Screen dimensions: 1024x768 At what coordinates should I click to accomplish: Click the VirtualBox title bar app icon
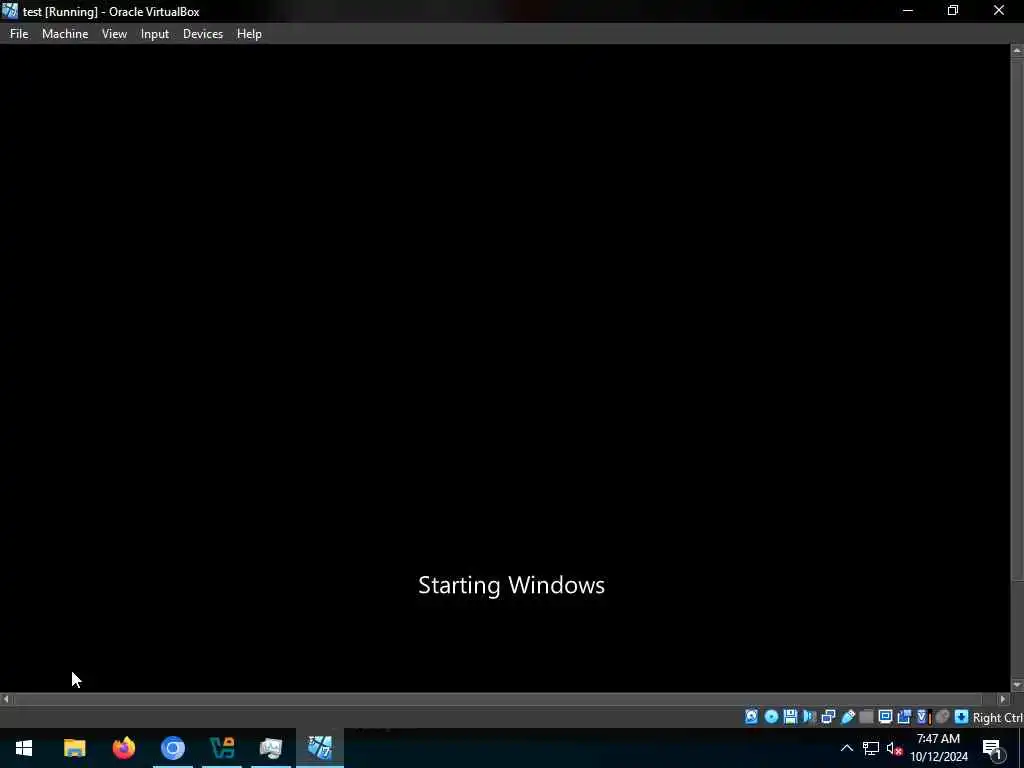10,11
